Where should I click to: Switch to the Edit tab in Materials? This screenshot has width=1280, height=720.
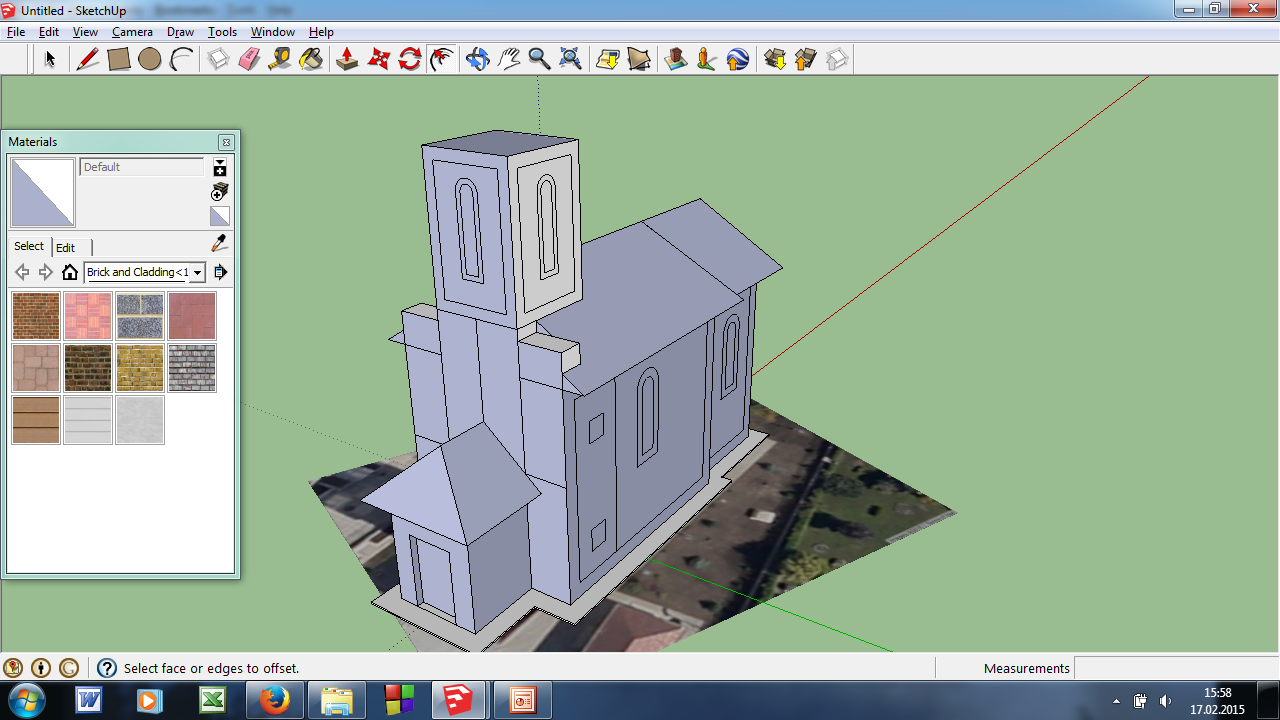65,247
